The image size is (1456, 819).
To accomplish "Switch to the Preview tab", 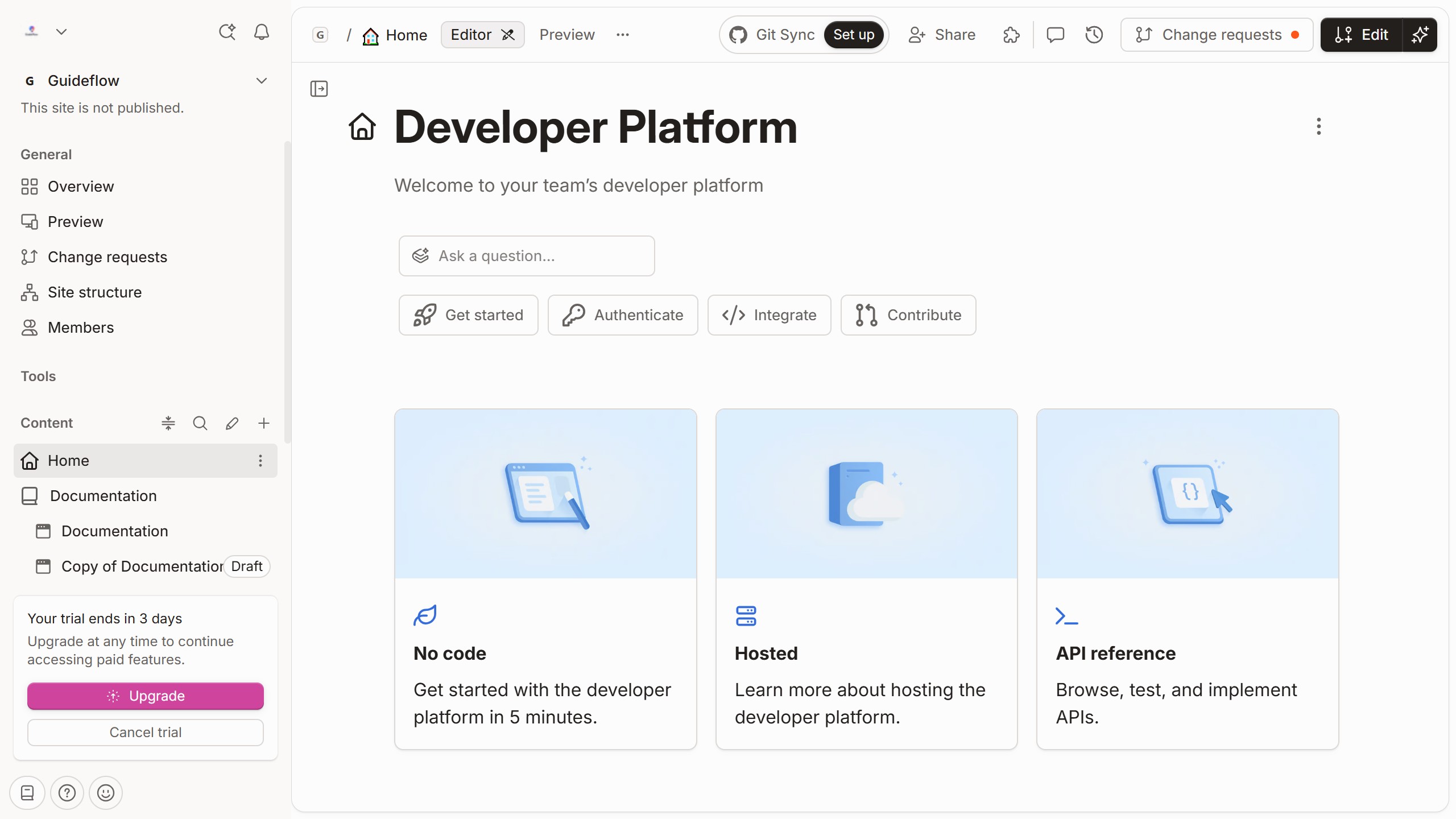I will tap(567, 35).
